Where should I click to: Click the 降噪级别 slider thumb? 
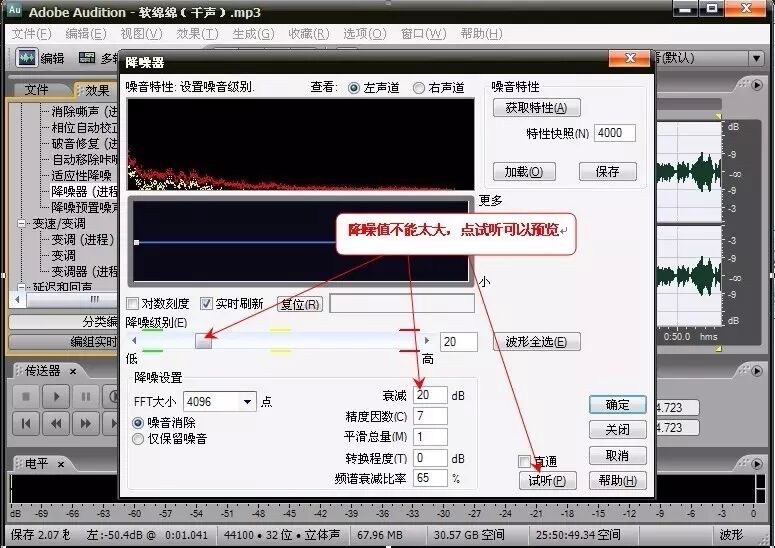coord(203,340)
